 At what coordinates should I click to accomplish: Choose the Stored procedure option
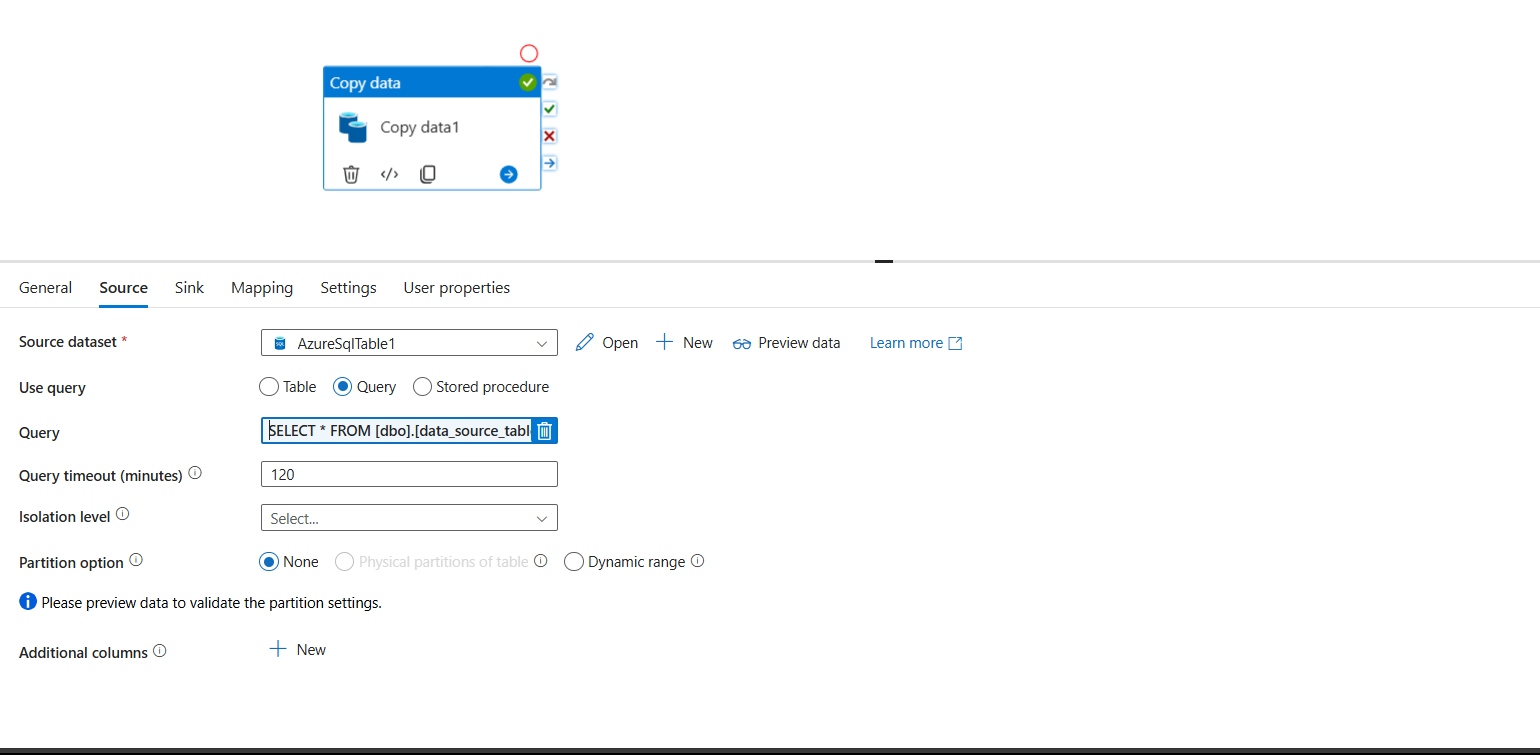(x=421, y=386)
